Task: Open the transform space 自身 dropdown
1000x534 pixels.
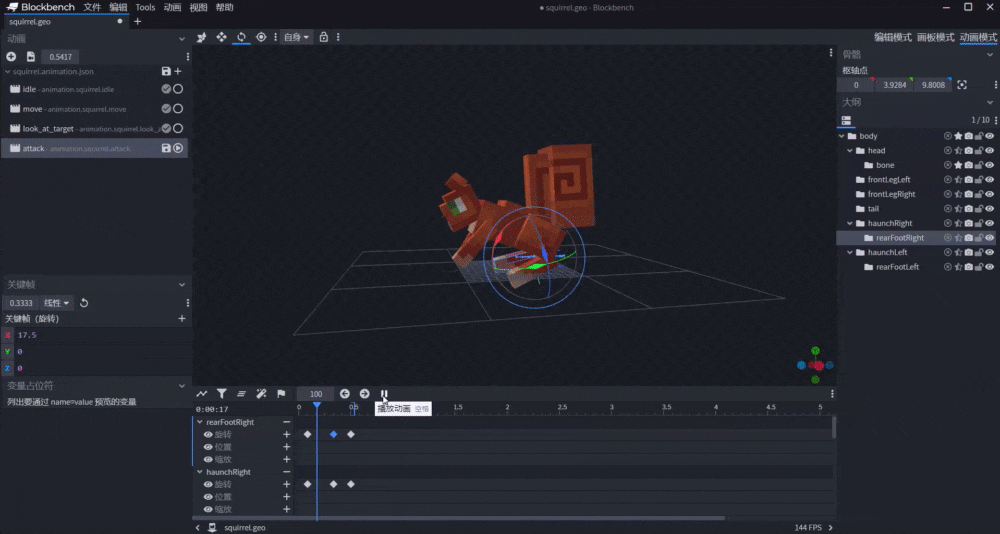Action: 296,37
